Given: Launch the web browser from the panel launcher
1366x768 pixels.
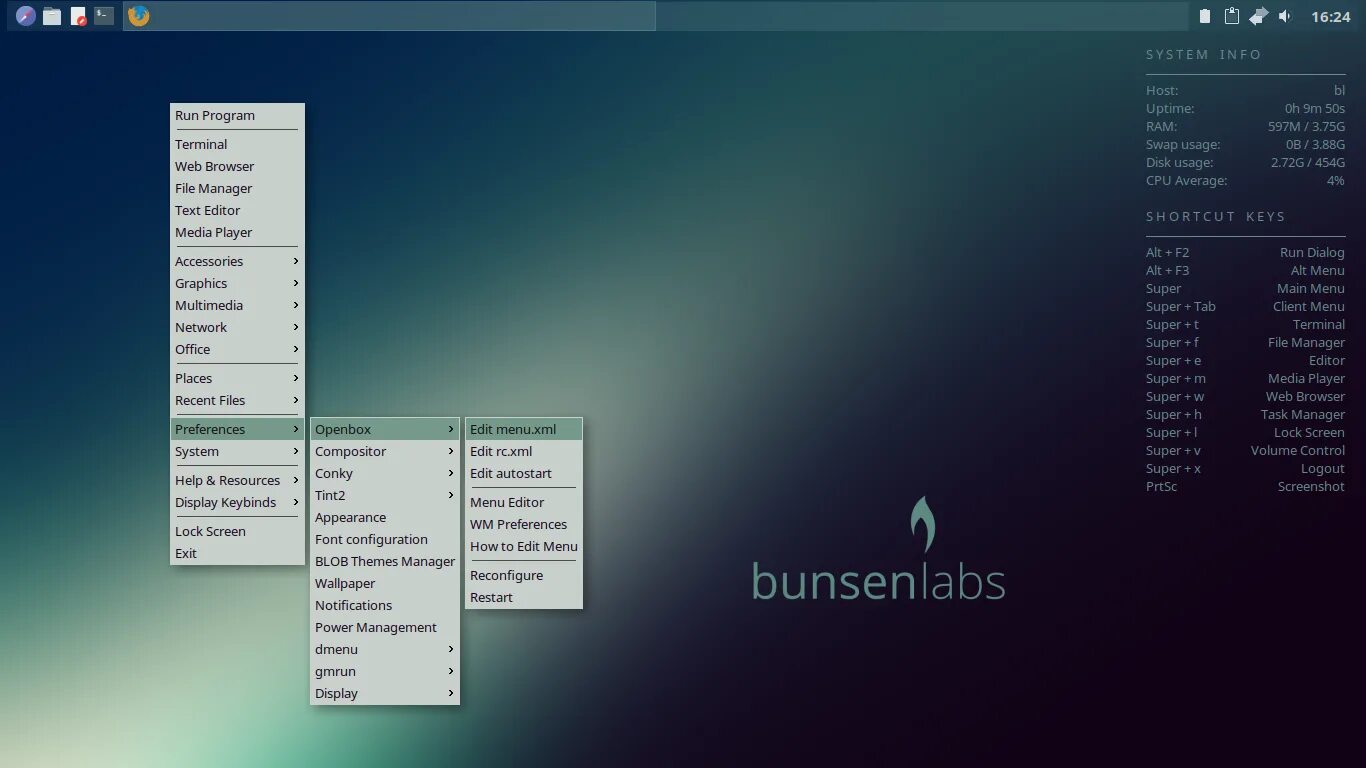Looking at the screenshot, I should 25,16.
